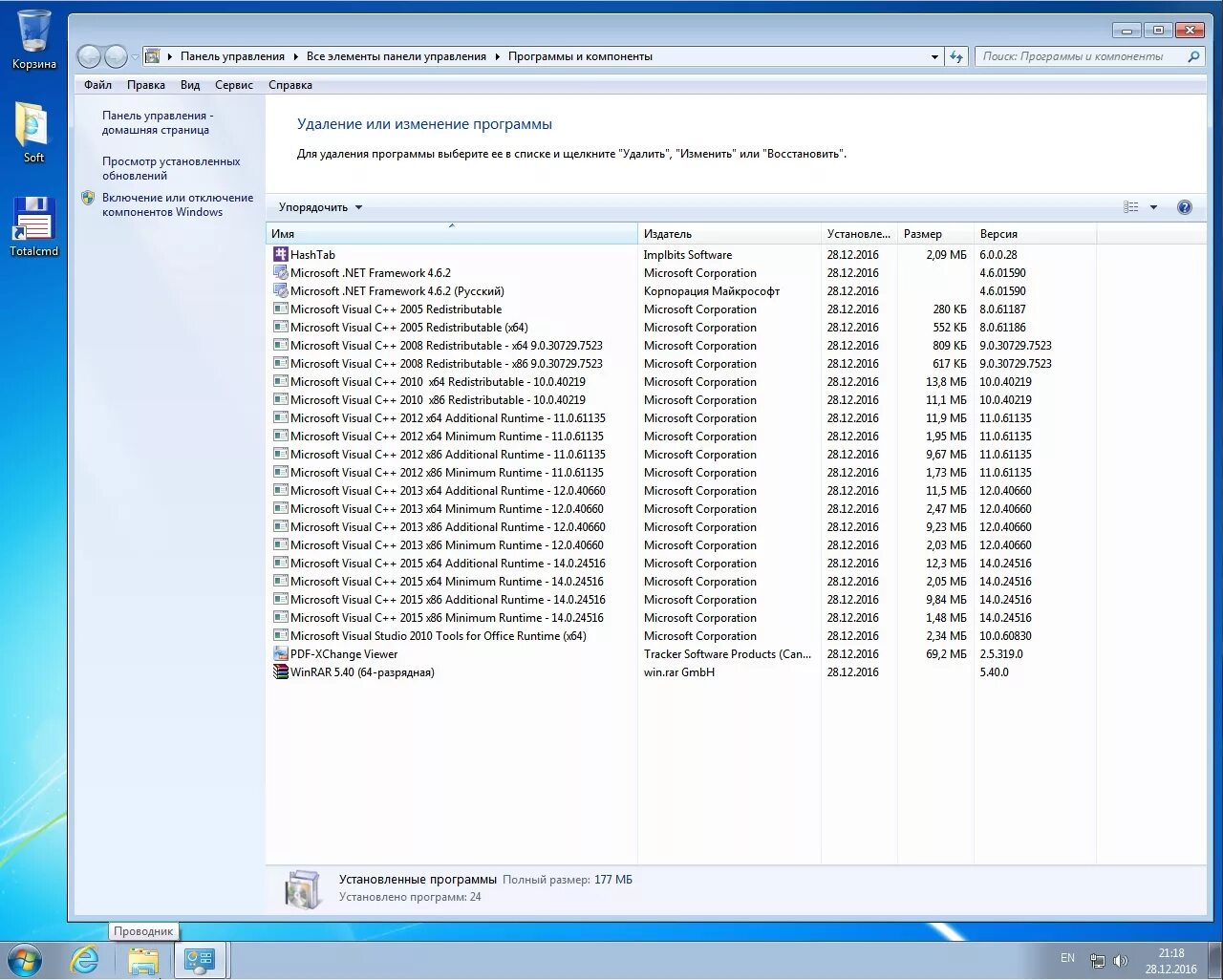This screenshot has height=980, width=1223.
Task: Click the Visual C++ 2005 Redistributable (x64) icon
Action: (281, 327)
